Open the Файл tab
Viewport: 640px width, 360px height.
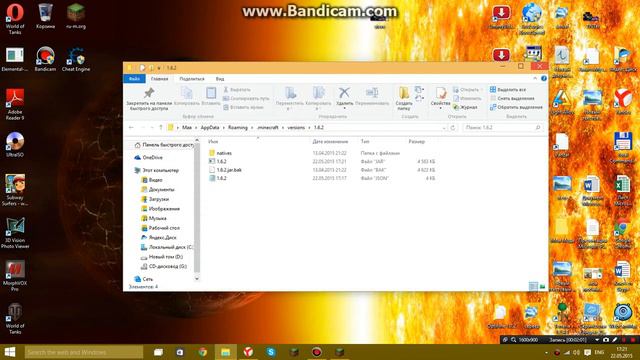click(x=134, y=79)
